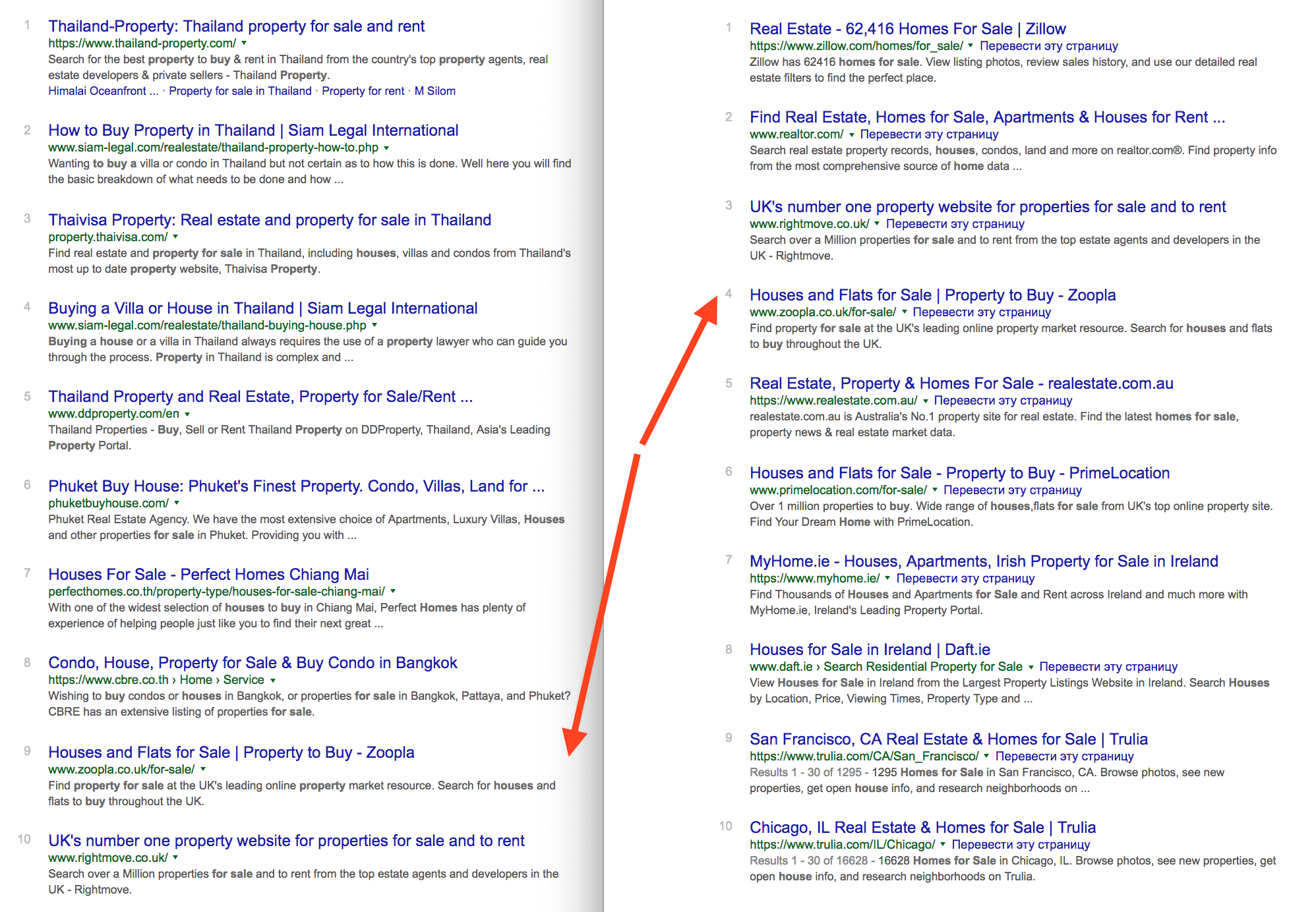Open the Property for rent sitelink
The width and height of the screenshot is (1316, 912).
click(x=363, y=91)
